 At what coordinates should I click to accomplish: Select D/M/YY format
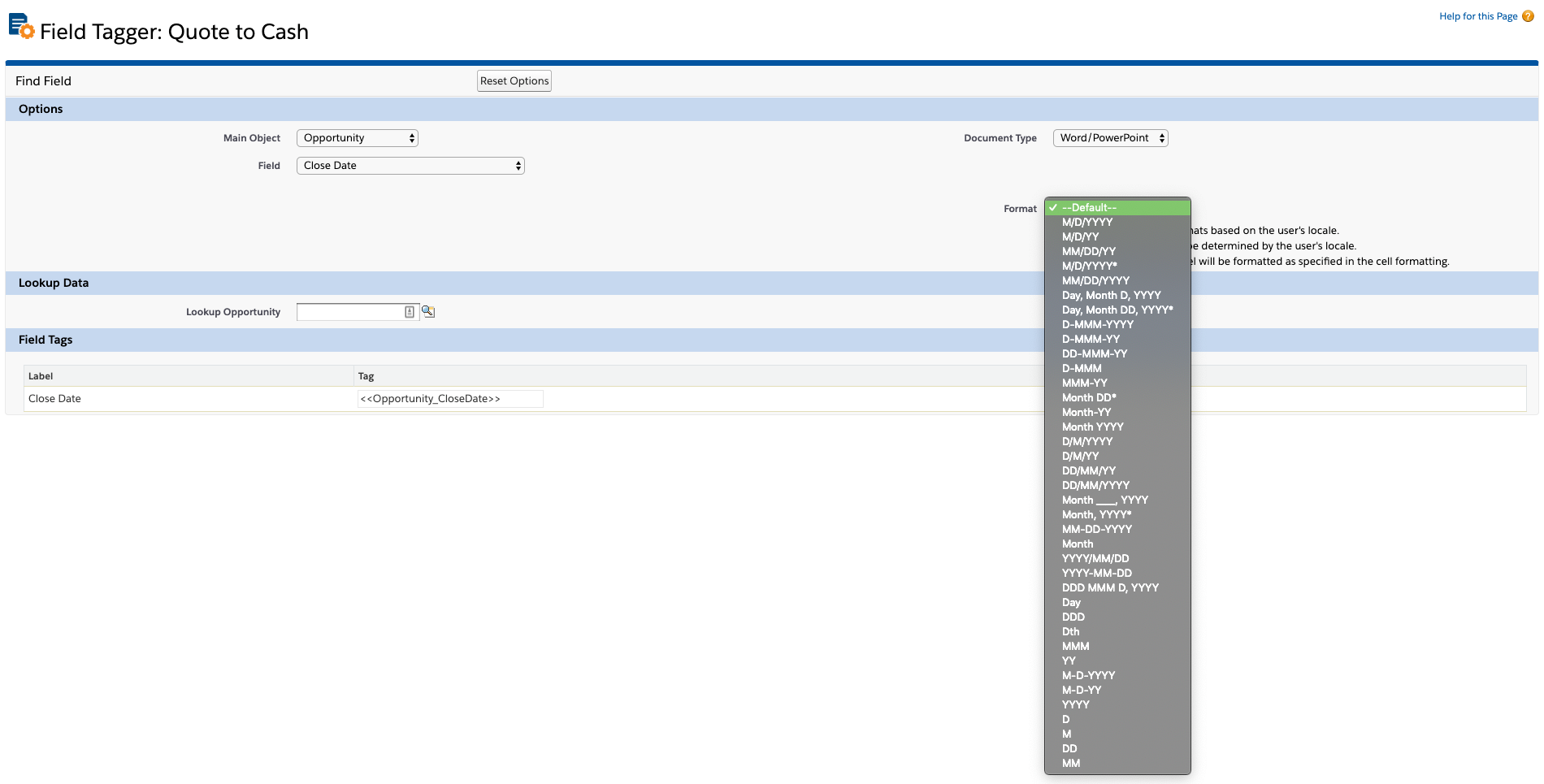click(x=1117, y=457)
